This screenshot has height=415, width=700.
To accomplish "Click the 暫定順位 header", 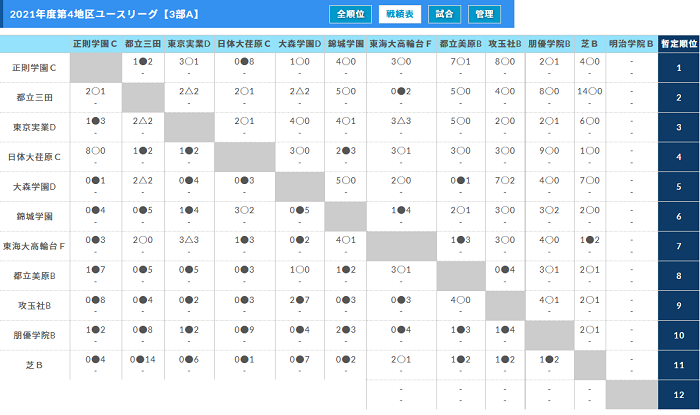I will (x=679, y=44).
